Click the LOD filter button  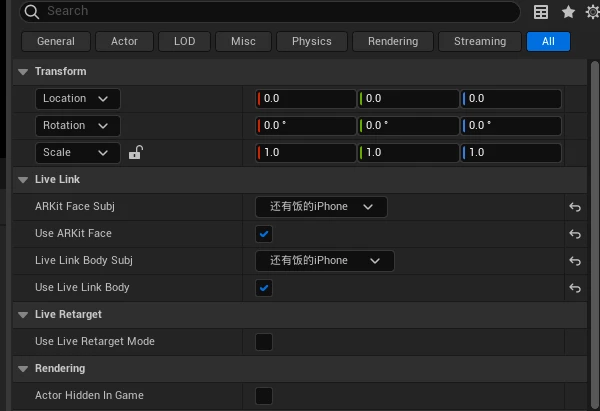184,42
